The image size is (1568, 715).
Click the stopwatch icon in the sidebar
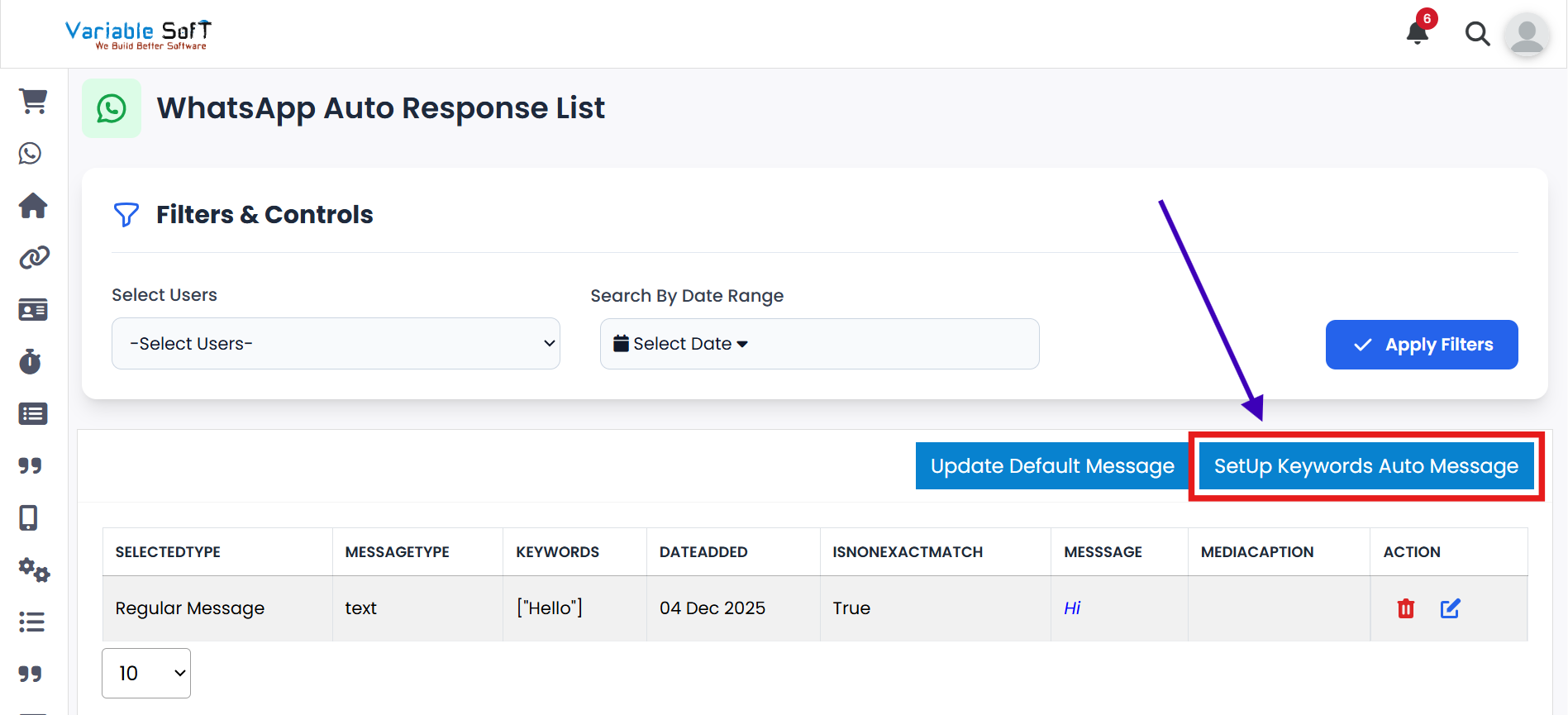pos(31,362)
